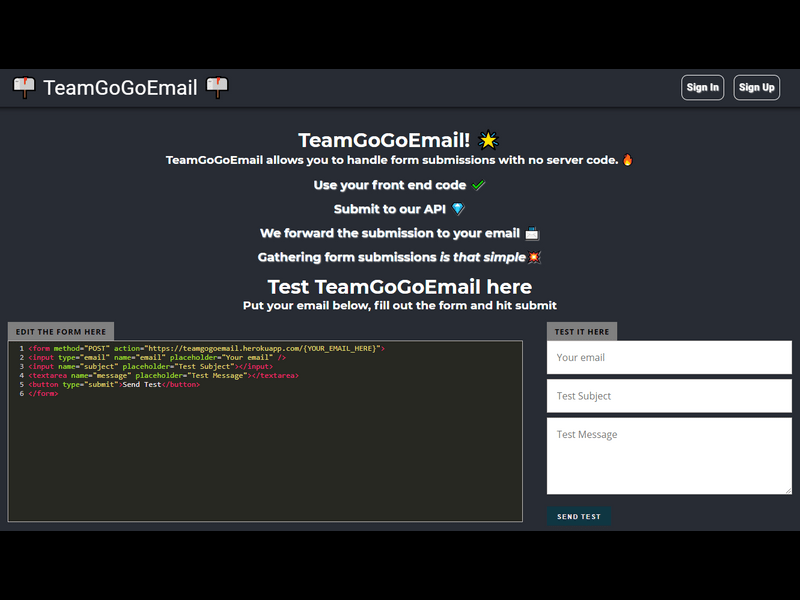Viewport: 800px width, 600px height.
Task: Click the SEND TEST button
Action: pyautogui.click(x=579, y=516)
